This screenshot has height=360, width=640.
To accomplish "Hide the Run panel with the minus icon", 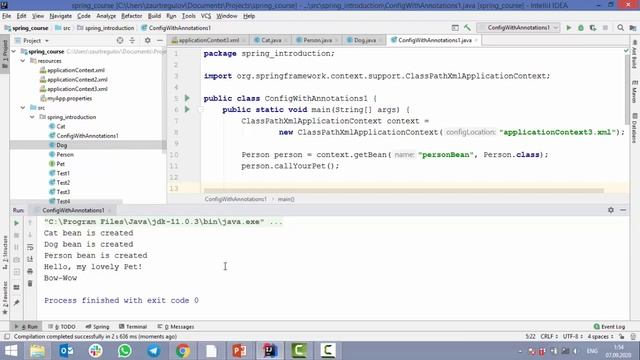I will coord(623,210).
